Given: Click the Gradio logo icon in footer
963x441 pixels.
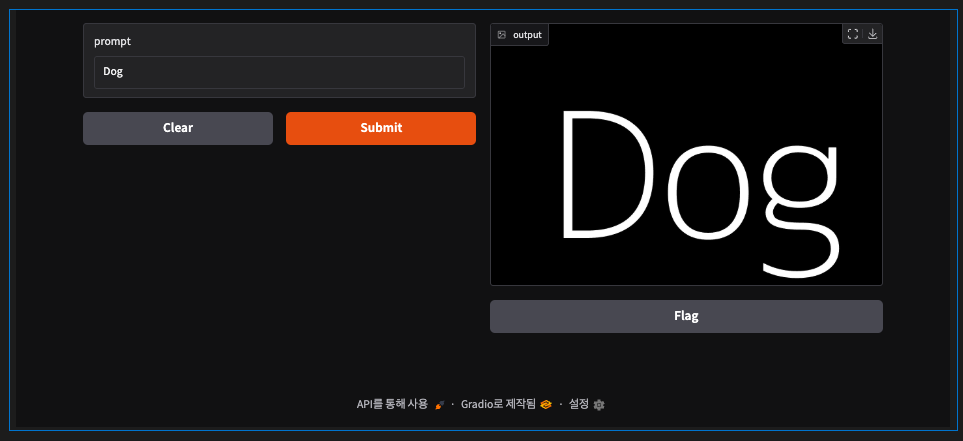Looking at the screenshot, I should [545, 405].
